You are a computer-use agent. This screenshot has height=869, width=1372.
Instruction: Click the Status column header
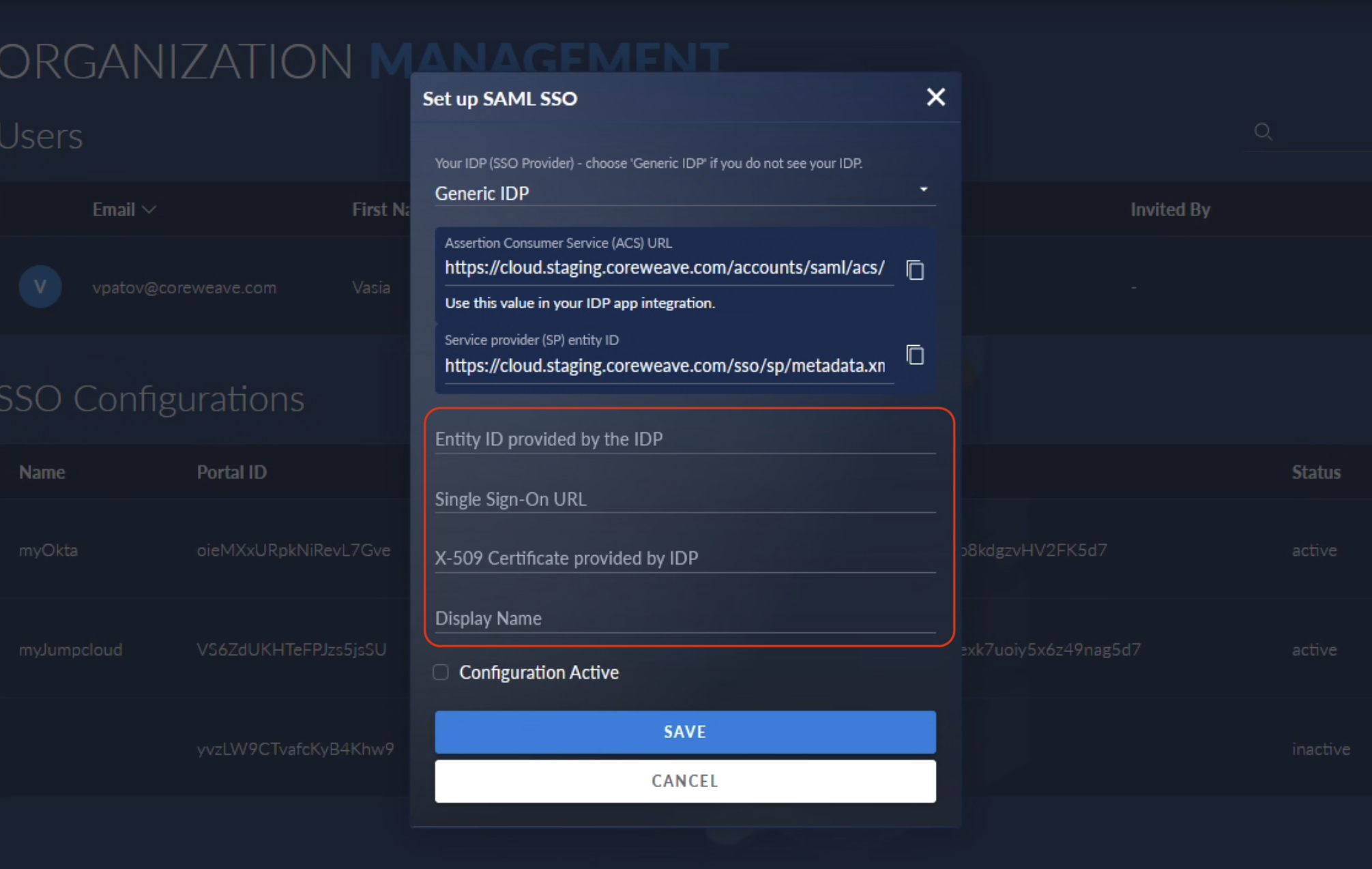[1315, 473]
